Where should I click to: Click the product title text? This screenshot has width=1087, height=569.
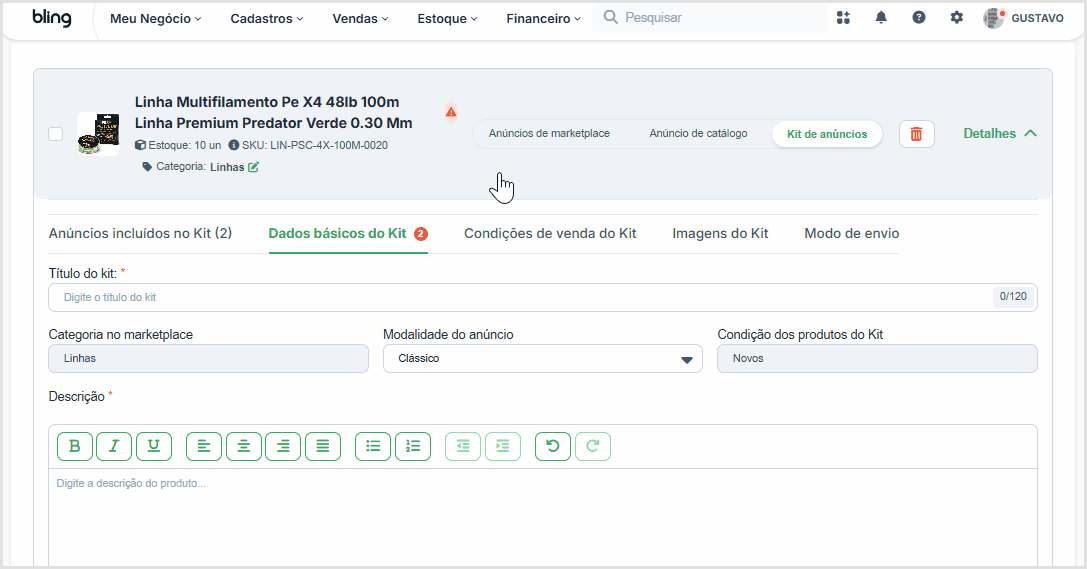click(x=273, y=112)
